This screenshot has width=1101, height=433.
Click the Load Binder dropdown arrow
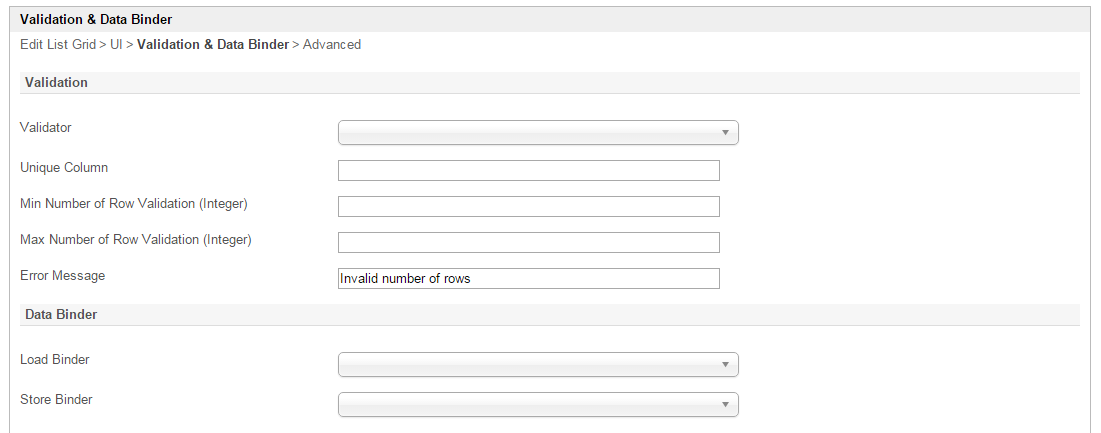click(725, 364)
